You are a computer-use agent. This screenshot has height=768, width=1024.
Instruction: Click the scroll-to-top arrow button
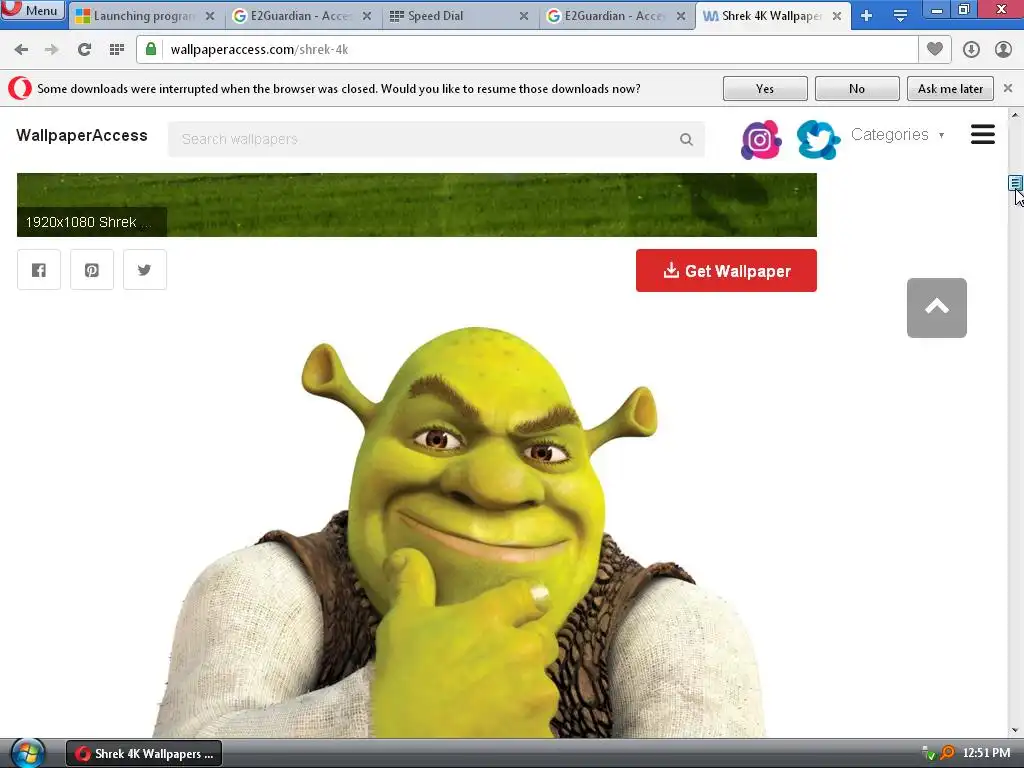(936, 308)
